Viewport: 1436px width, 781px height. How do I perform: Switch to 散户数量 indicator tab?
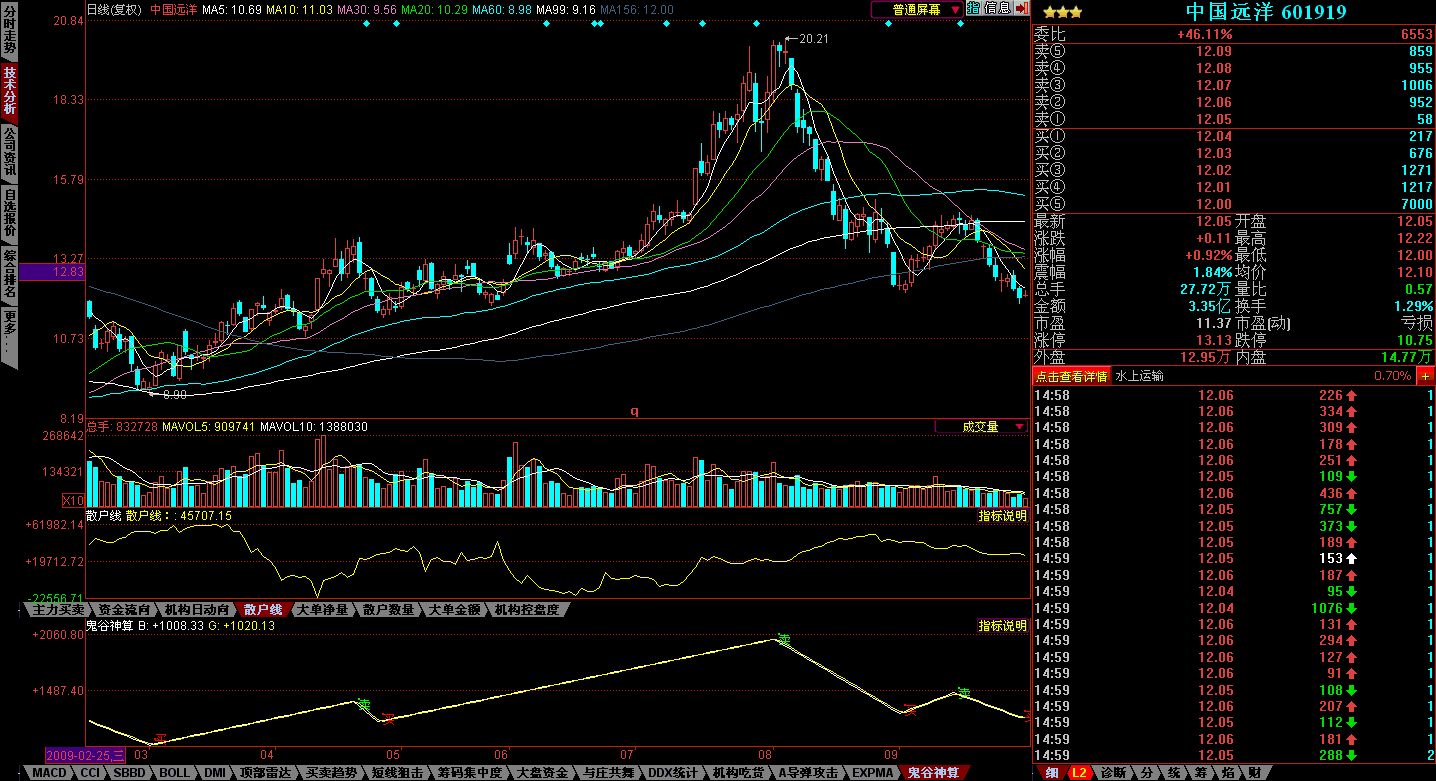389,610
